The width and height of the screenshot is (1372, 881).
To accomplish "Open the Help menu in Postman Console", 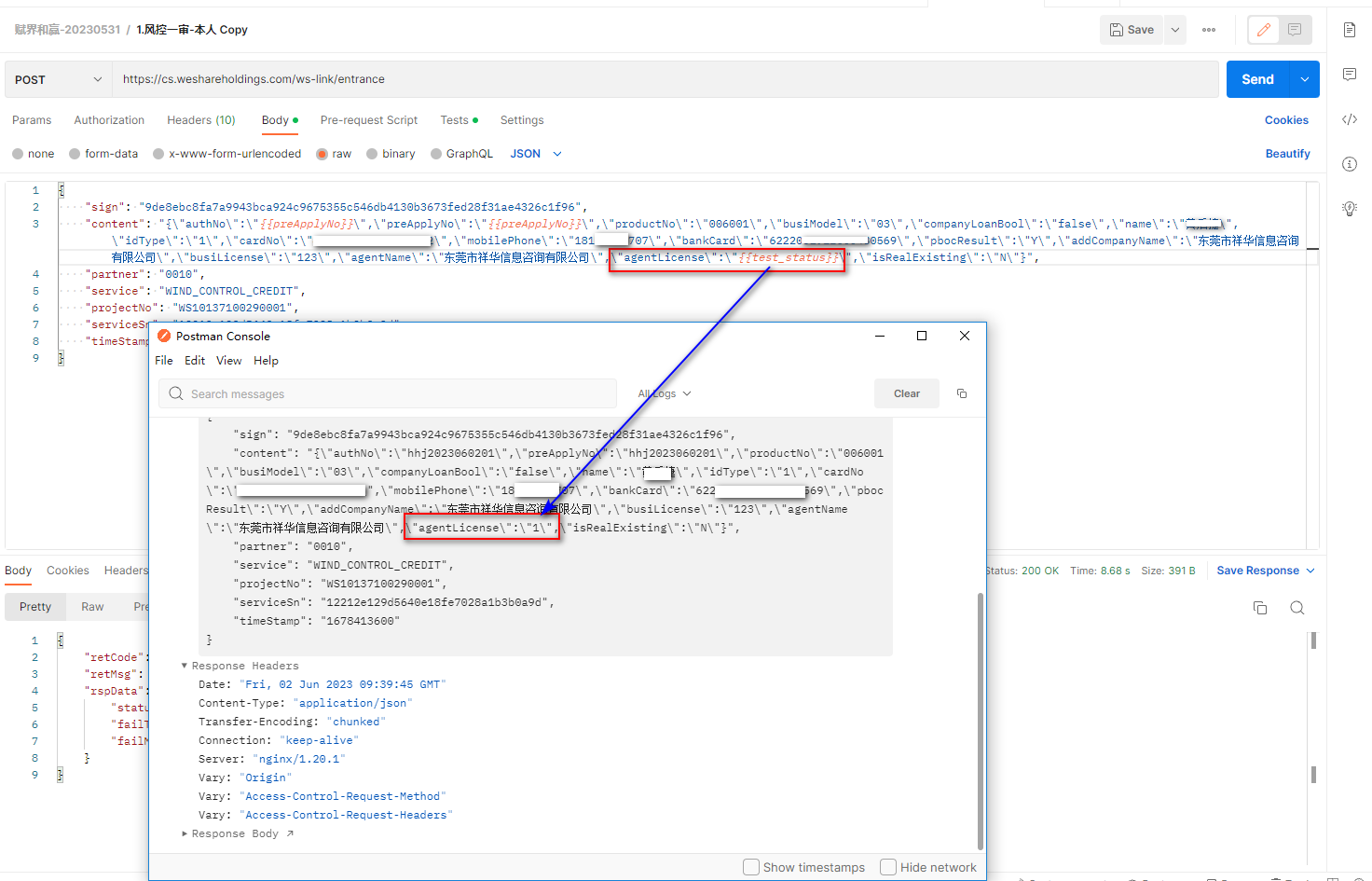I will [x=267, y=361].
